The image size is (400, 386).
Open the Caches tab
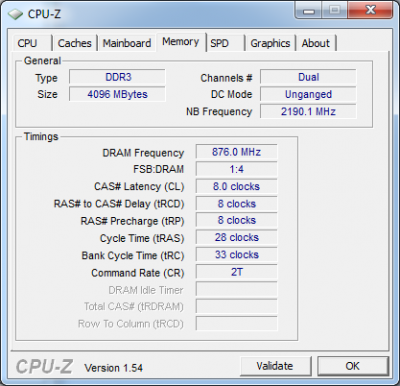(75, 43)
